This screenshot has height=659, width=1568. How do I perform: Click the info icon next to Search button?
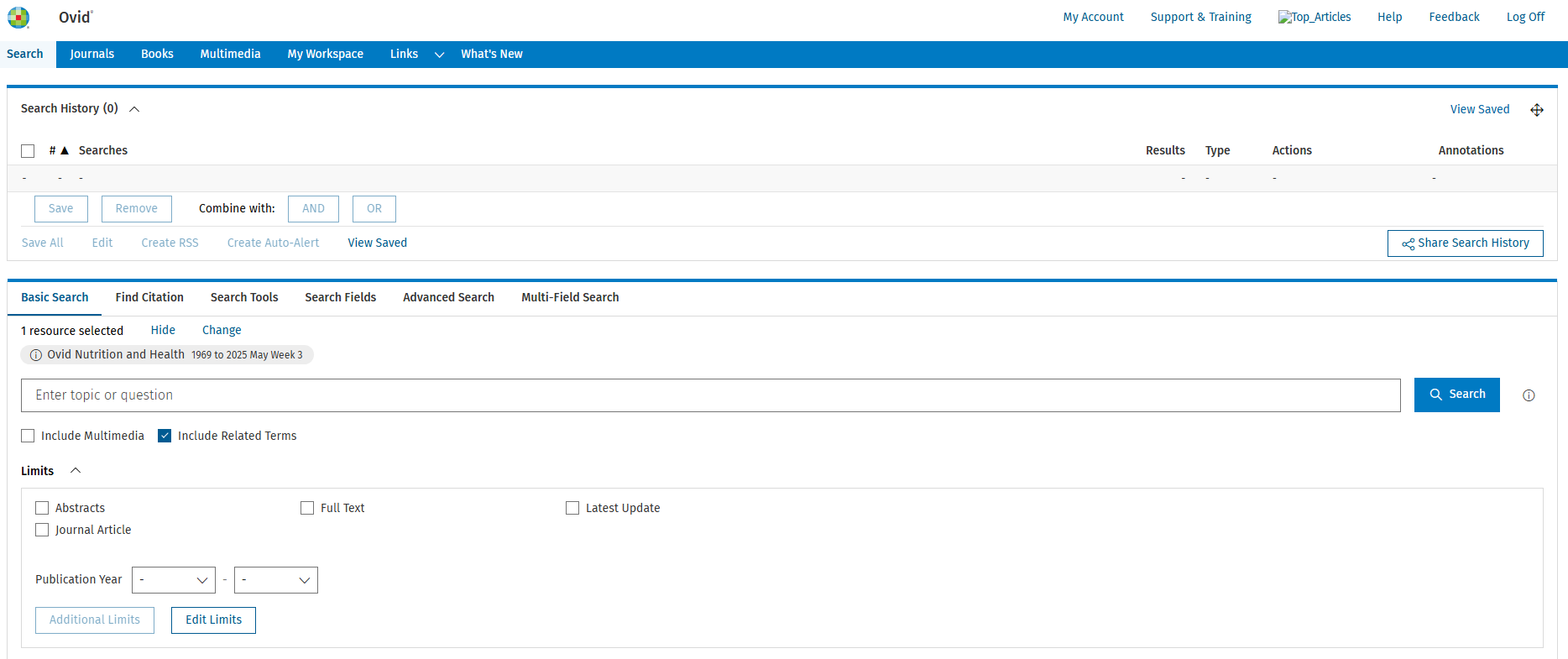point(1529,395)
